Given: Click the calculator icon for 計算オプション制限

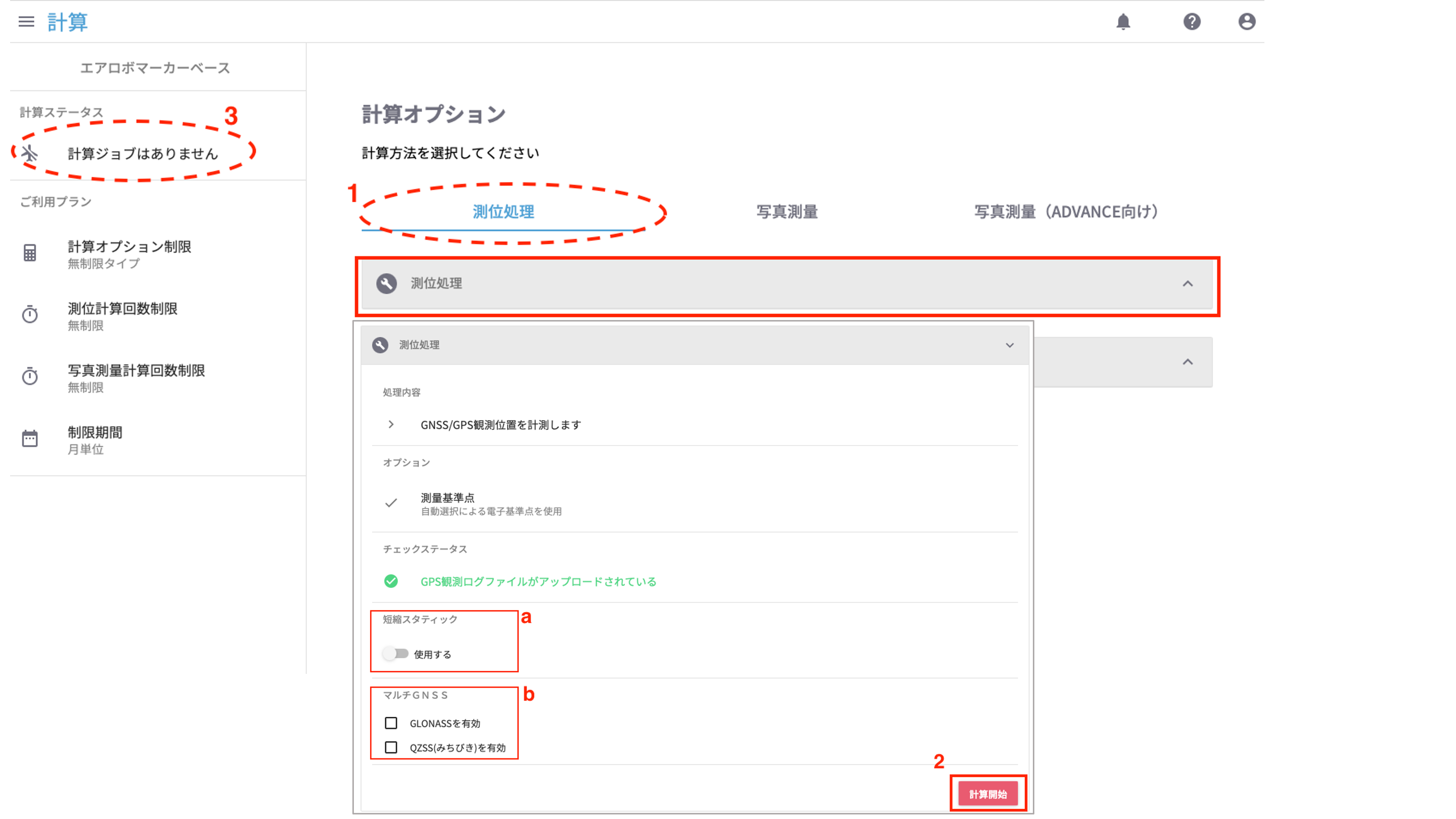Looking at the screenshot, I should coord(30,253).
